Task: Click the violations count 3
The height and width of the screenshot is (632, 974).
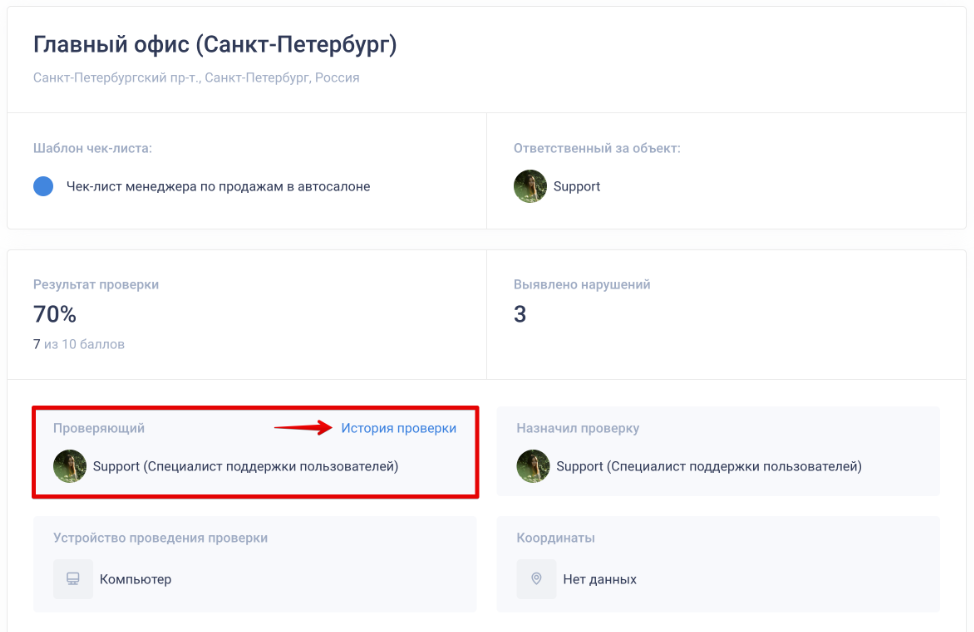Action: (x=520, y=314)
